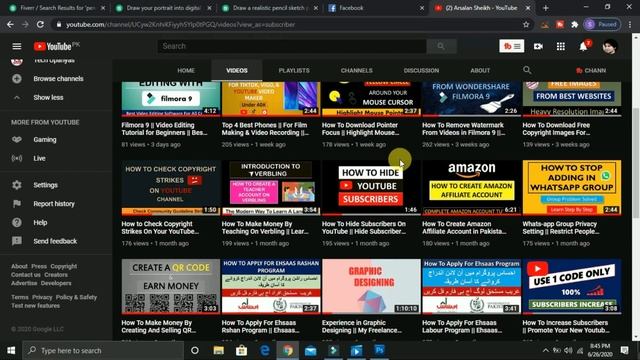Screen dimensions: 640x360
Task: Open the Graphic Designing video thumbnail
Action: pyautogui.click(x=371, y=286)
